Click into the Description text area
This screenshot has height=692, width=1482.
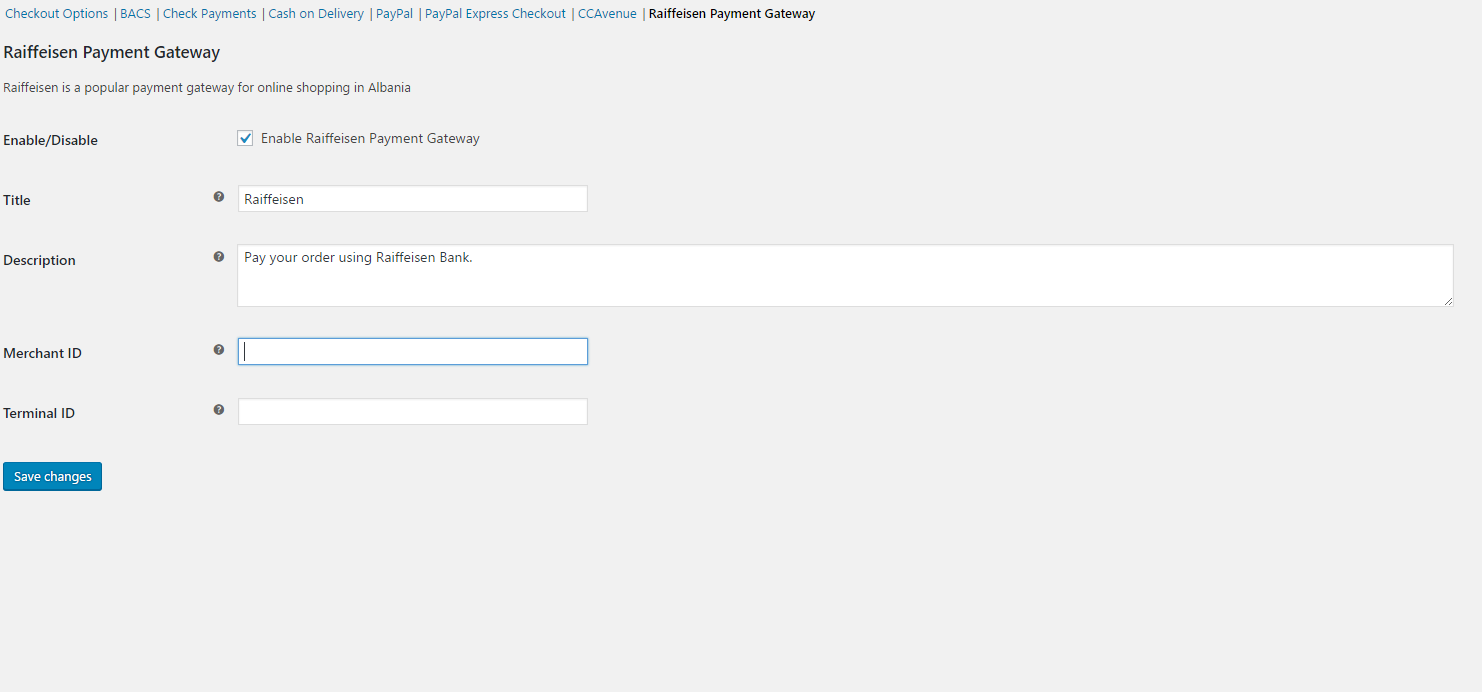point(845,275)
